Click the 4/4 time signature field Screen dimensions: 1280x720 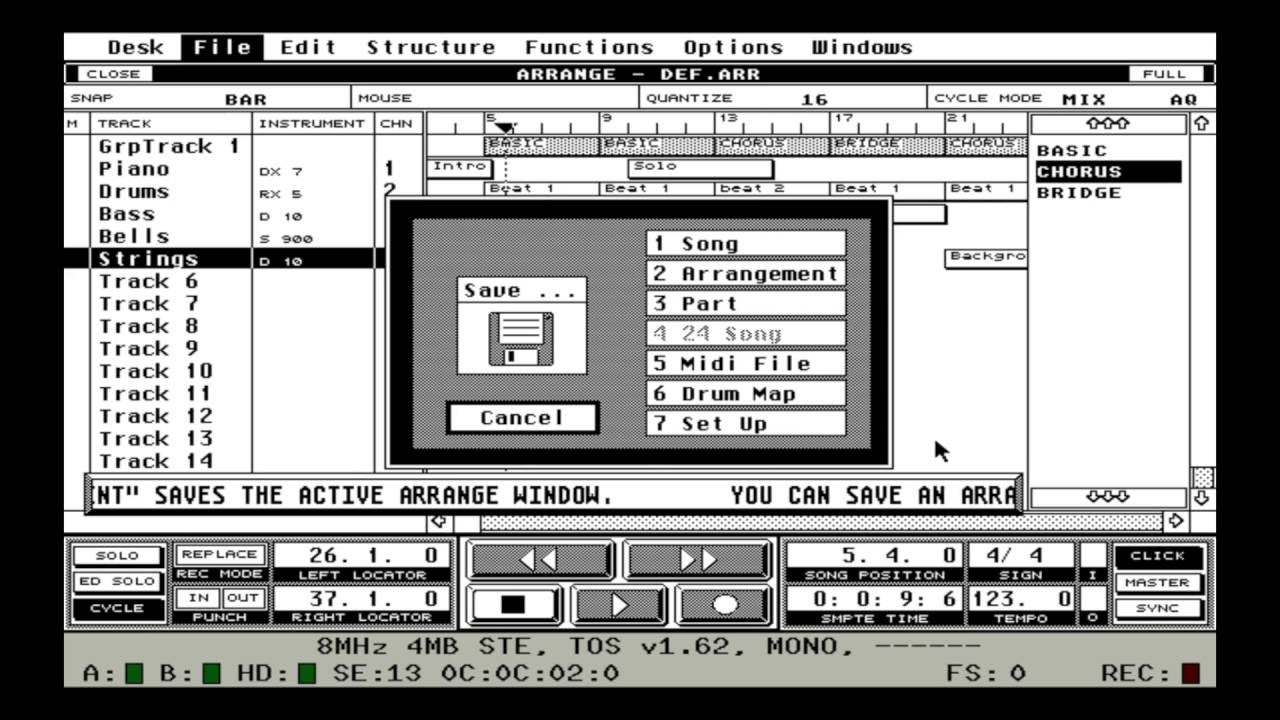pyautogui.click(x=1021, y=555)
